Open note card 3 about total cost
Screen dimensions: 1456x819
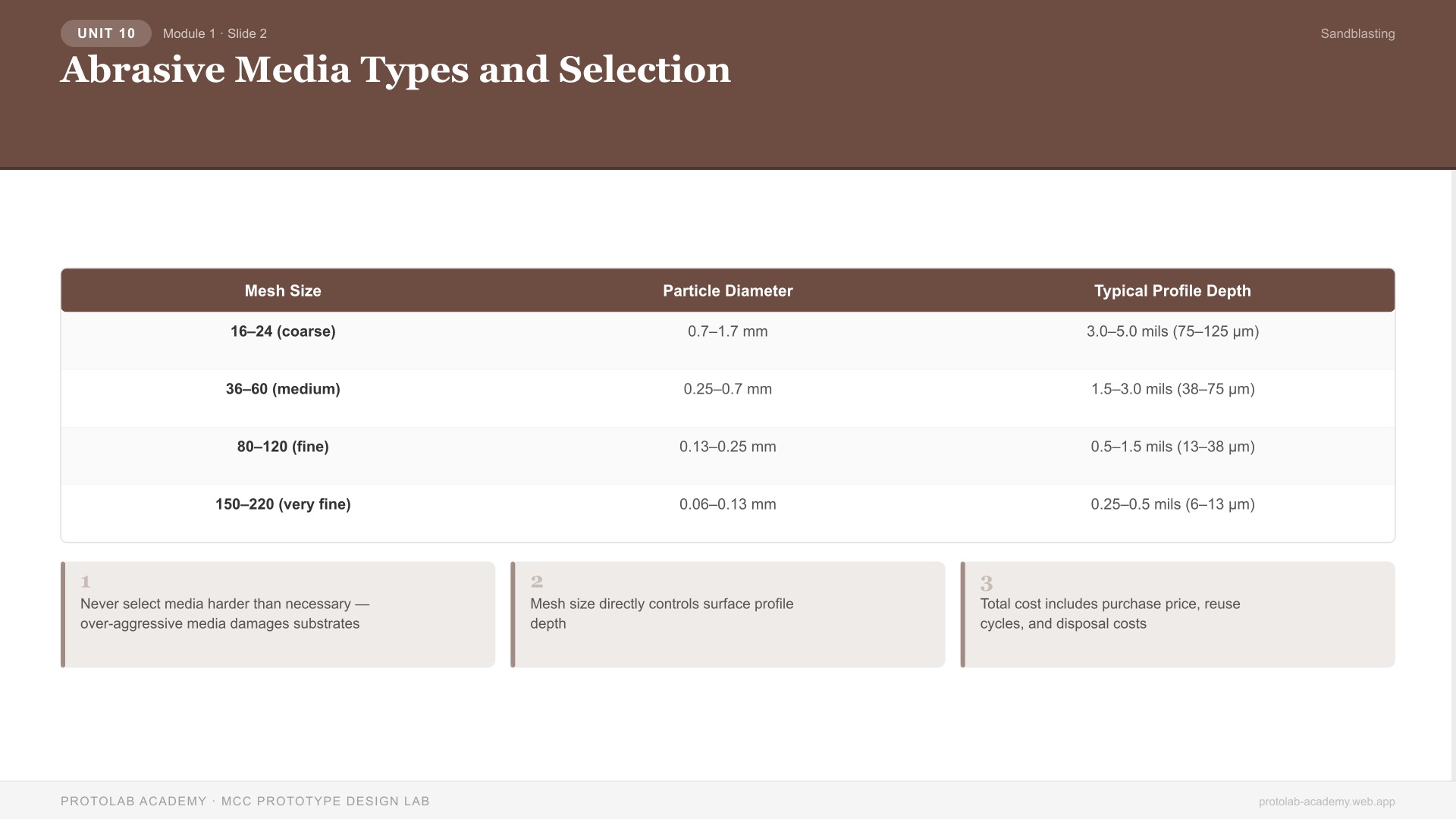(x=1178, y=614)
